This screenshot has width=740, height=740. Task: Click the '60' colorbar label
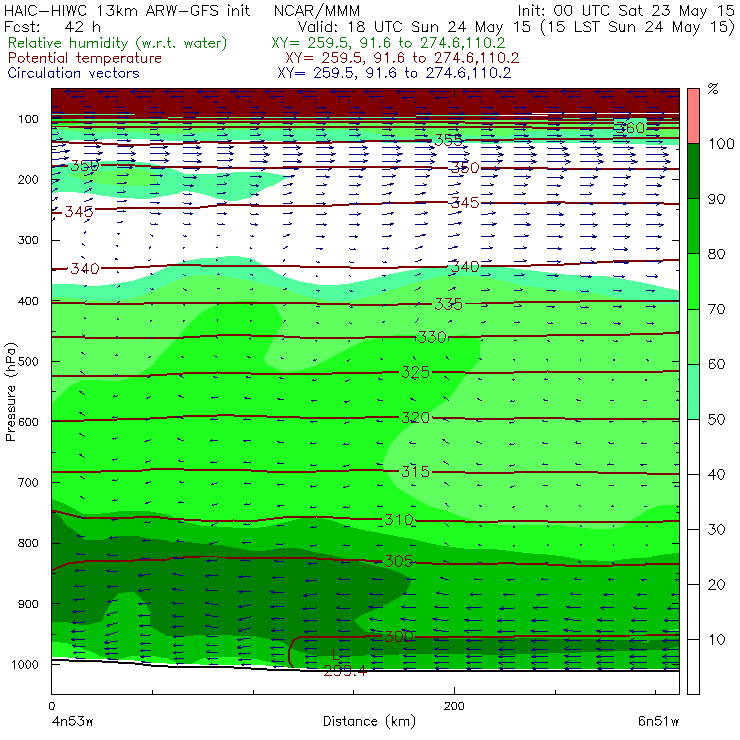coord(716,364)
